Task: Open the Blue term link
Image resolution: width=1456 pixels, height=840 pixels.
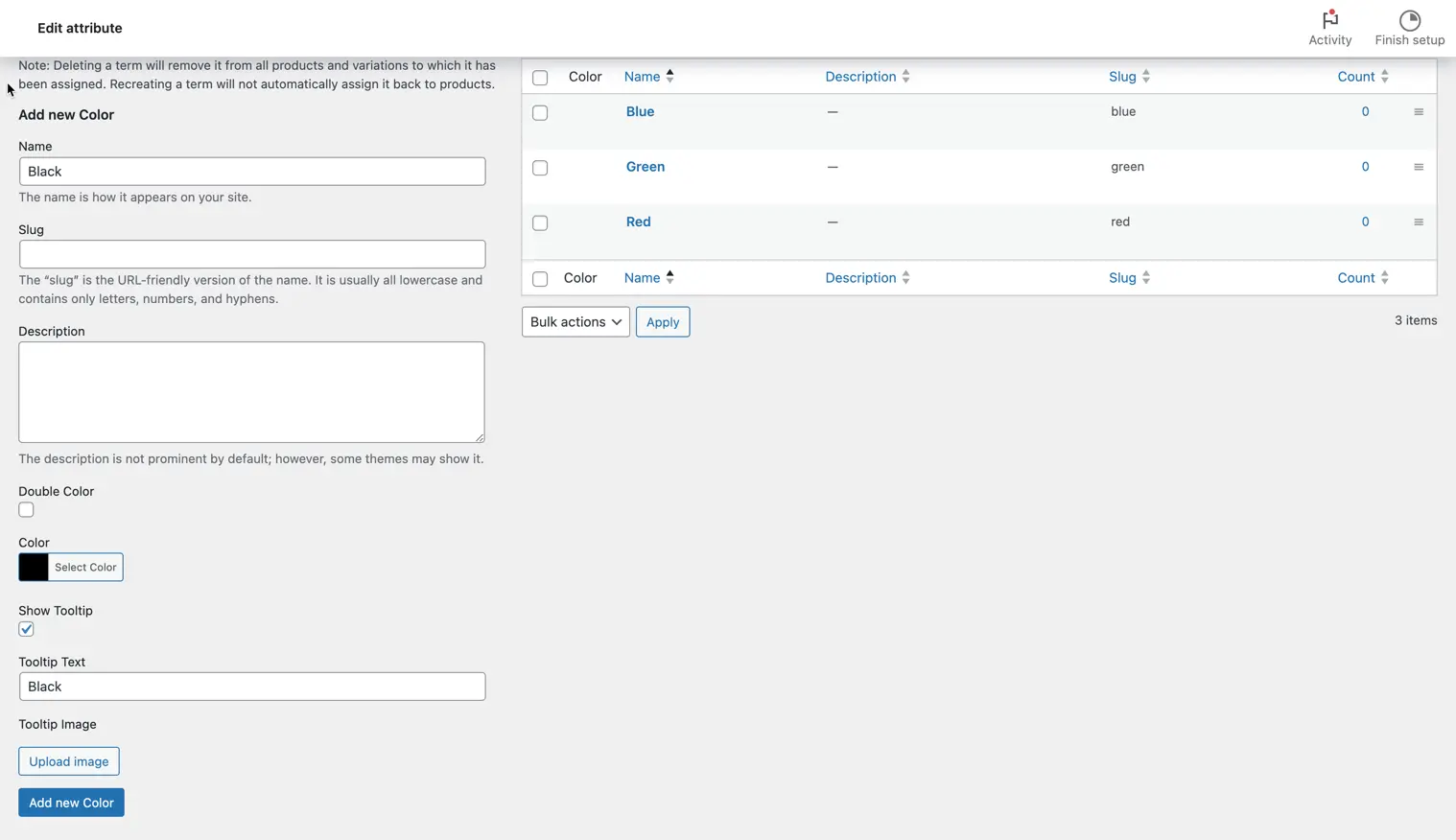Action: tap(640, 111)
